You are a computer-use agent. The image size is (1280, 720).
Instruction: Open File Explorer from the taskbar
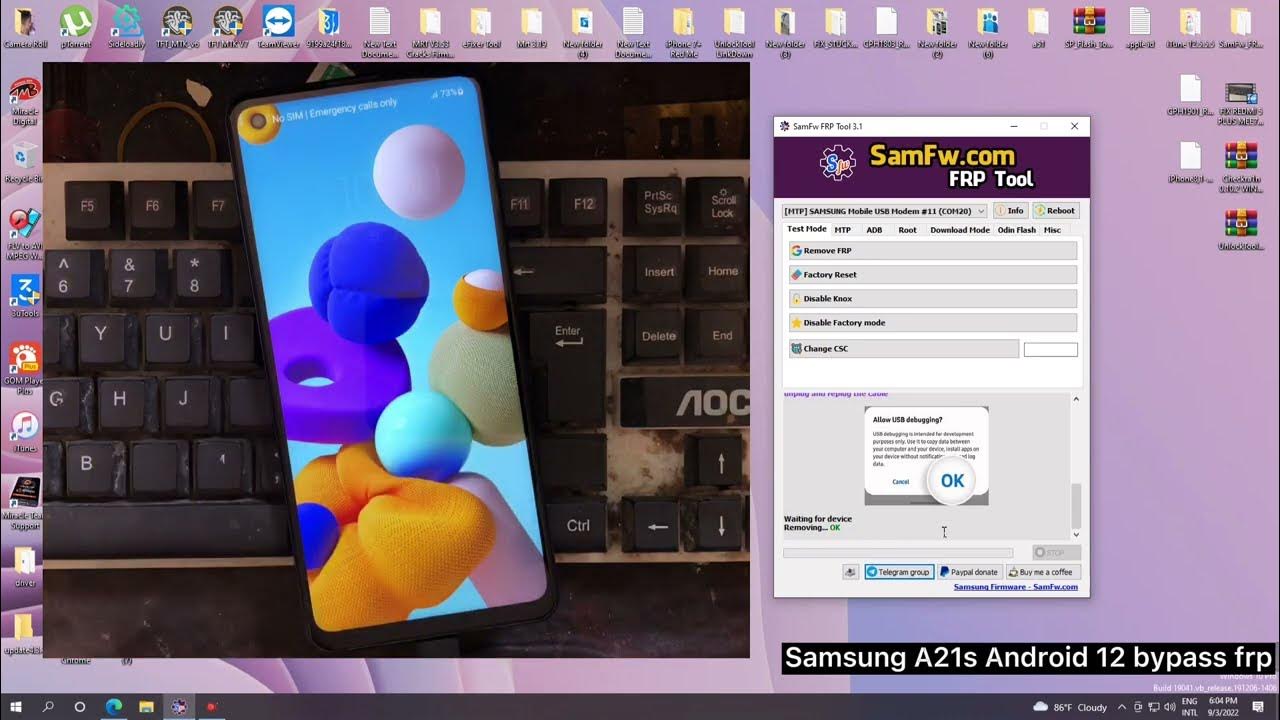pos(146,706)
